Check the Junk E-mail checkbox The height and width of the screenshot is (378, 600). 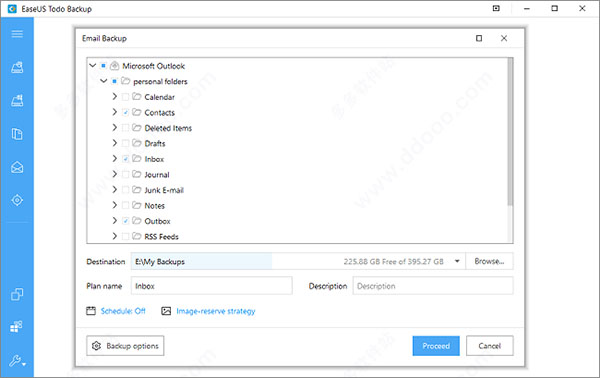click(x=125, y=190)
